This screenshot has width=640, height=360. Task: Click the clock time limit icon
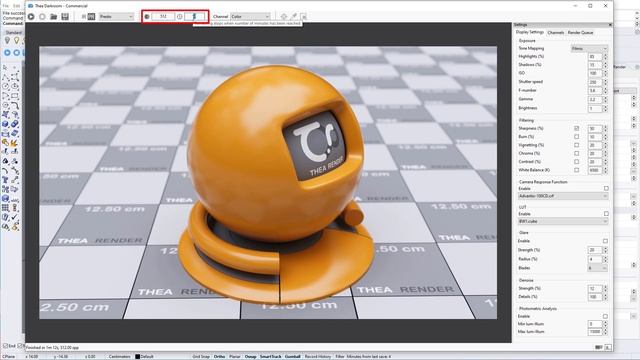tap(180, 17)
